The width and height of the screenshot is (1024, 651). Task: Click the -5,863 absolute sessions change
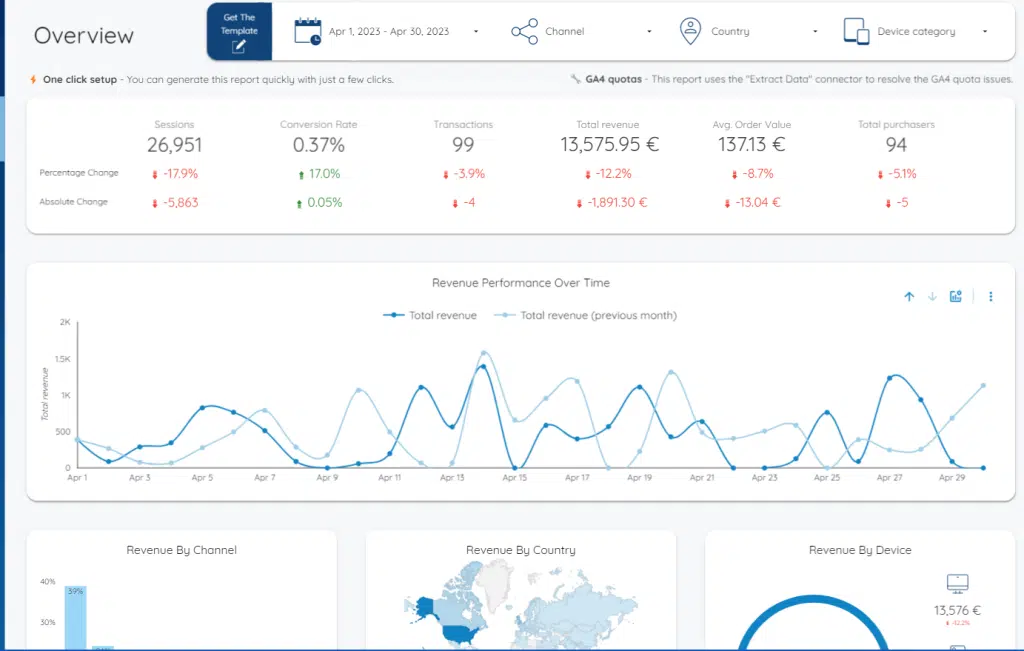[x=175, y=202]
